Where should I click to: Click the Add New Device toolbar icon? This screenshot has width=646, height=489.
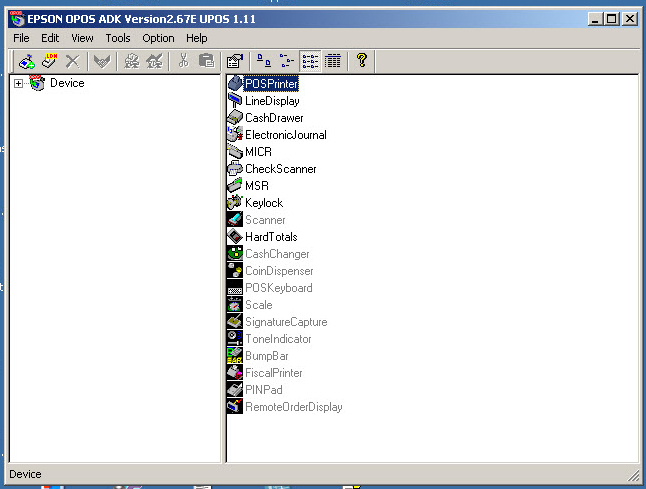coord(27,61)
